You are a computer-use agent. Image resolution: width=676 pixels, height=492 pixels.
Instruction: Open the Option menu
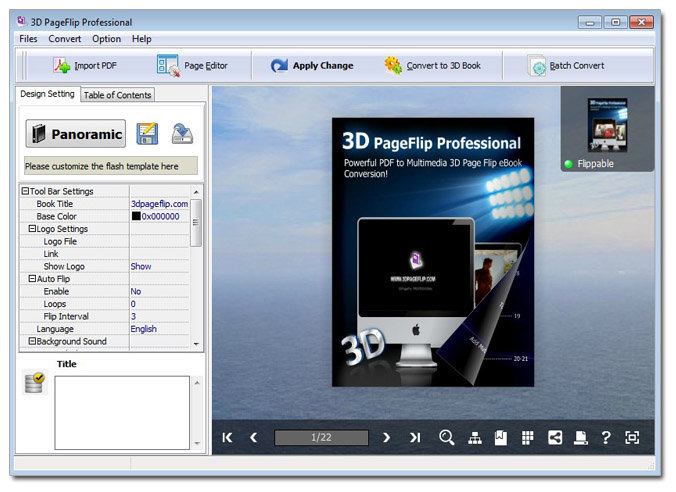pos(106,39)
